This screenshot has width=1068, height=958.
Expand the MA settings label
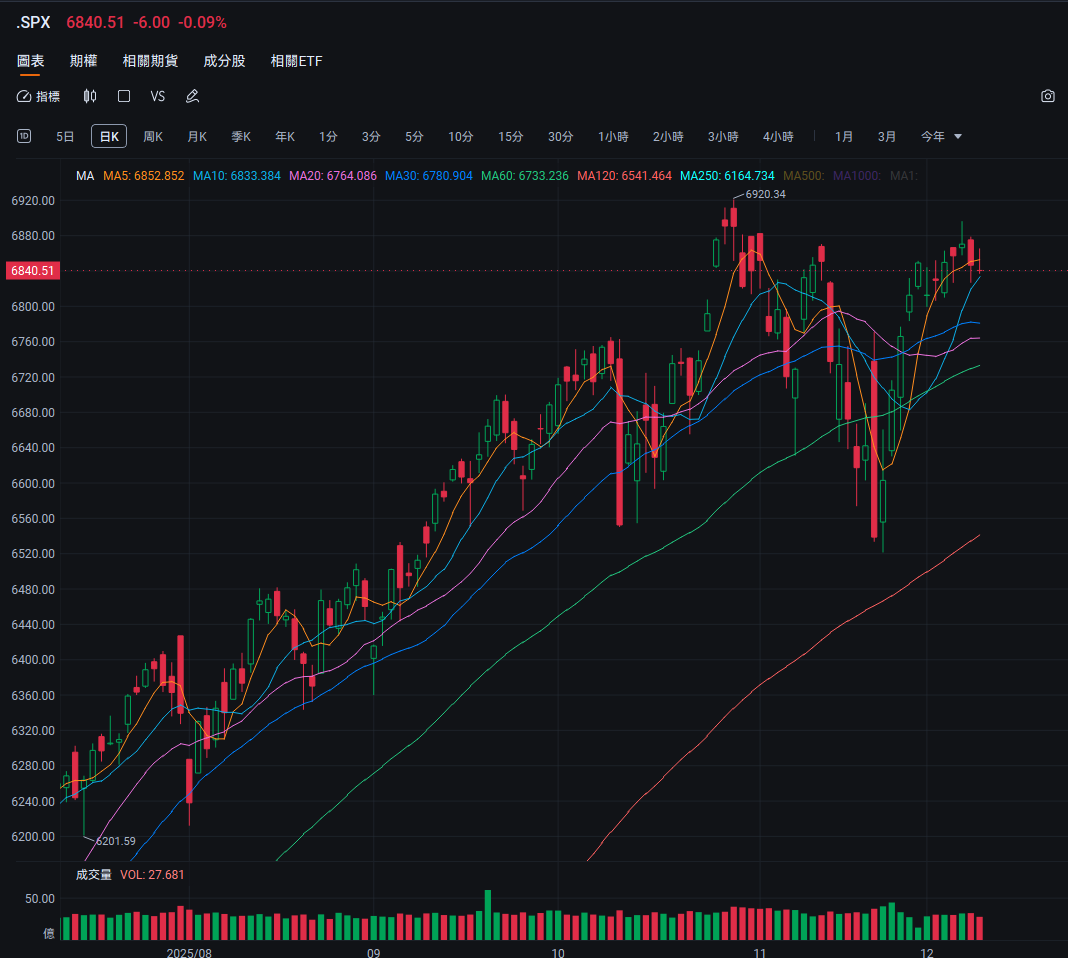85,174
